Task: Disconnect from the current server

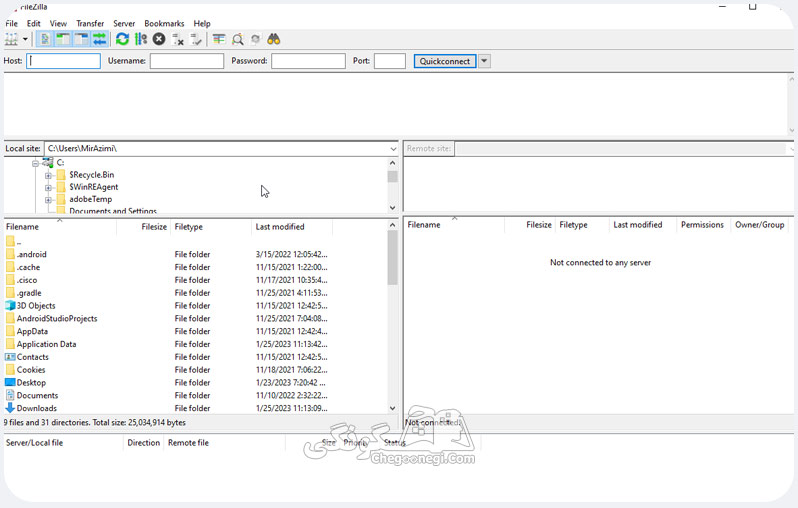Action: pos(178,39)
